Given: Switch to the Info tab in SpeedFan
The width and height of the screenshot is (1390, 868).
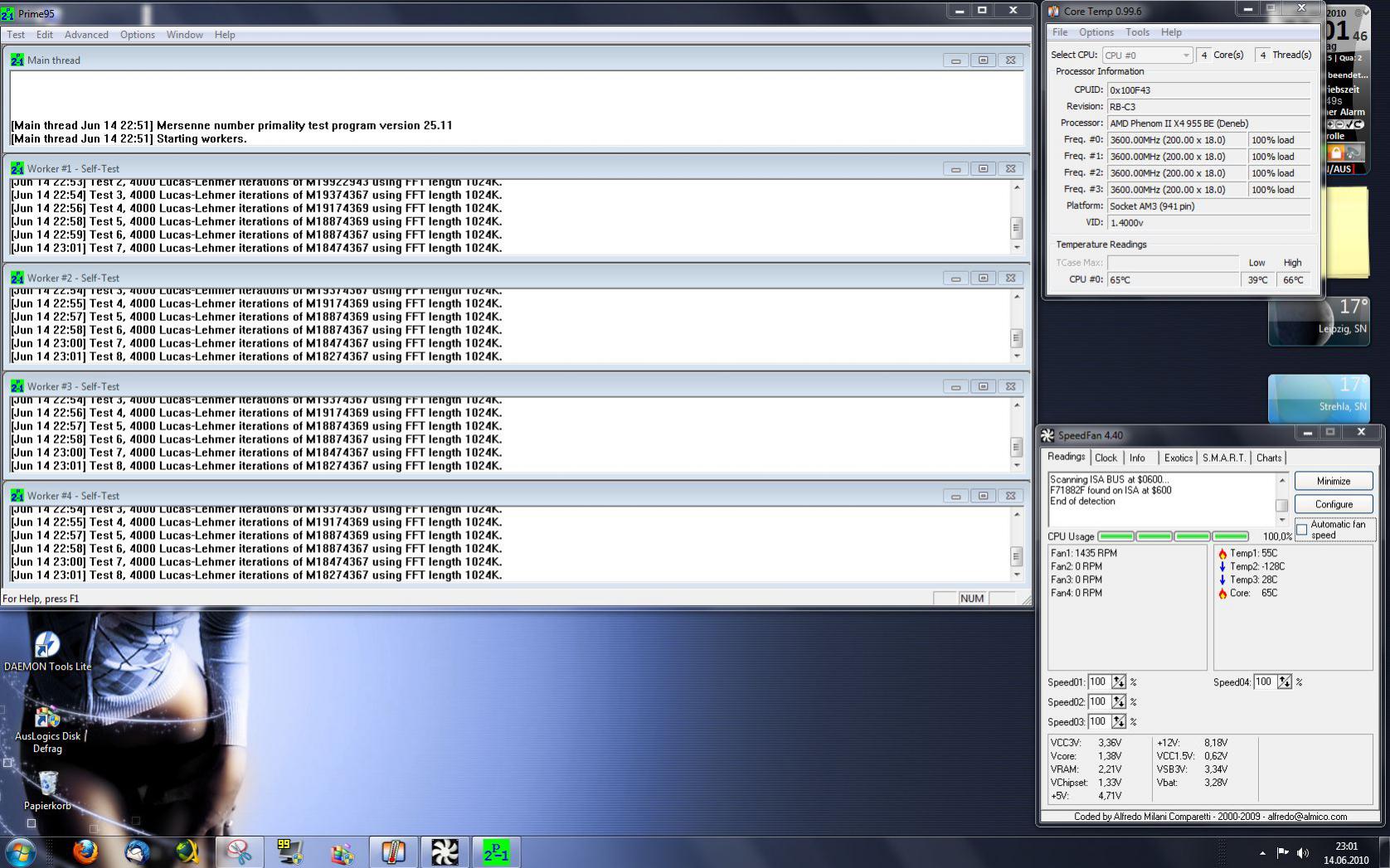Looking at the screenshot, I should point(1137,458).
